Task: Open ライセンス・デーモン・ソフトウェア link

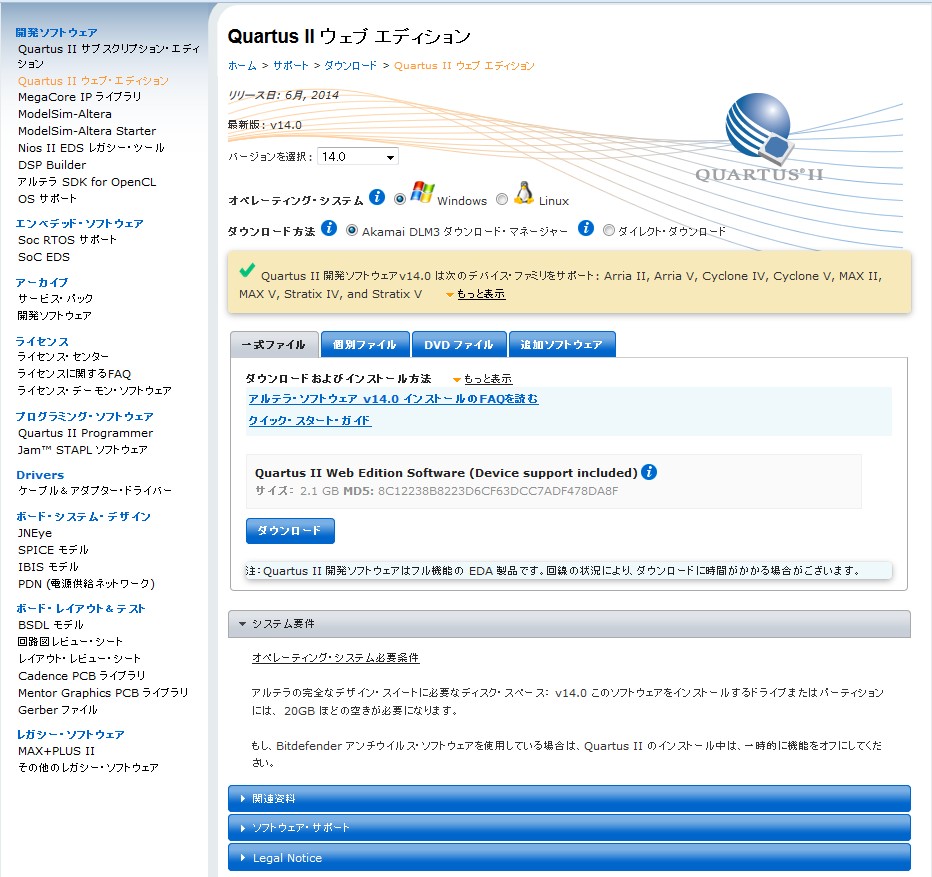Action: (x=95, y=391)
